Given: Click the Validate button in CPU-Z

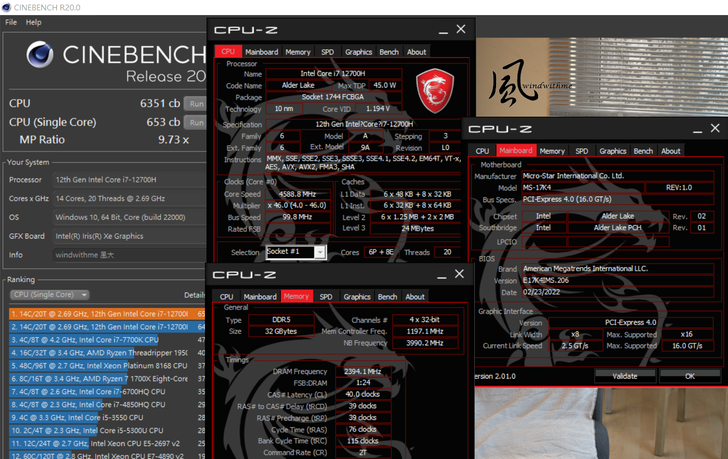Looking at the screenshot, I should click(625, 376).
